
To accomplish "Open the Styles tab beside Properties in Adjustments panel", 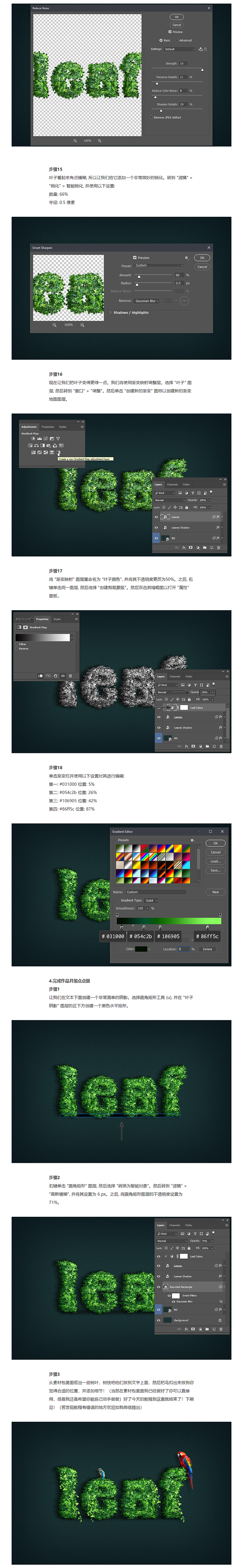I will click(x=63, y=427).
